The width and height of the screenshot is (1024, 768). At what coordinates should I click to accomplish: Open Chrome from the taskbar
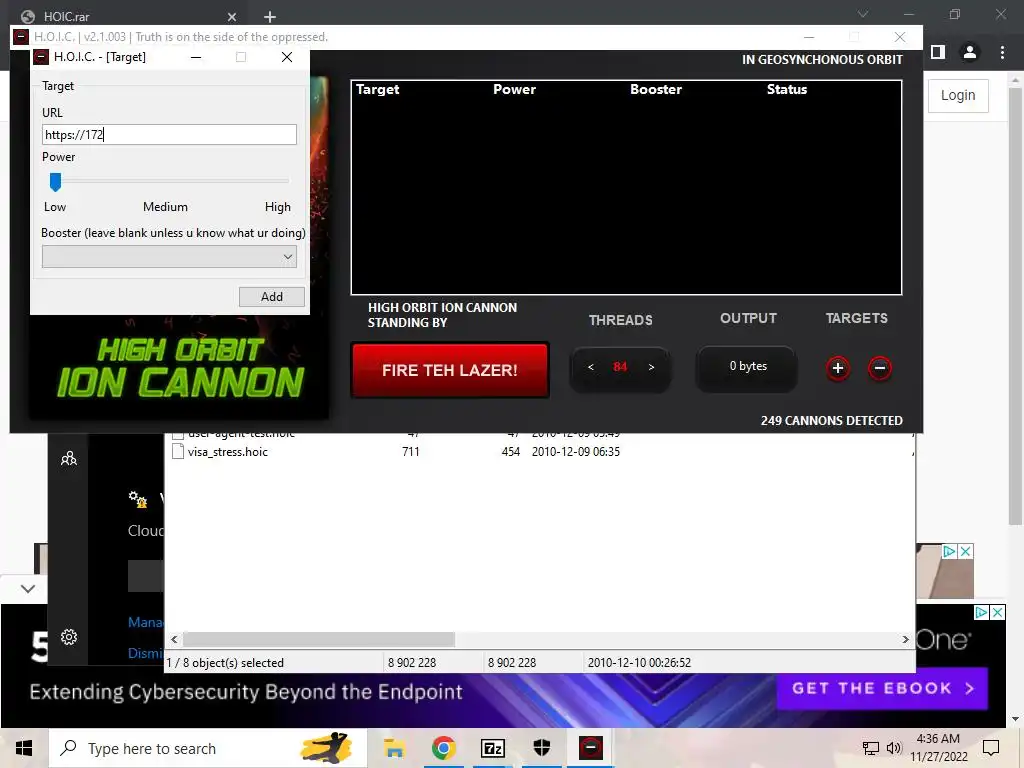(443, 748)
